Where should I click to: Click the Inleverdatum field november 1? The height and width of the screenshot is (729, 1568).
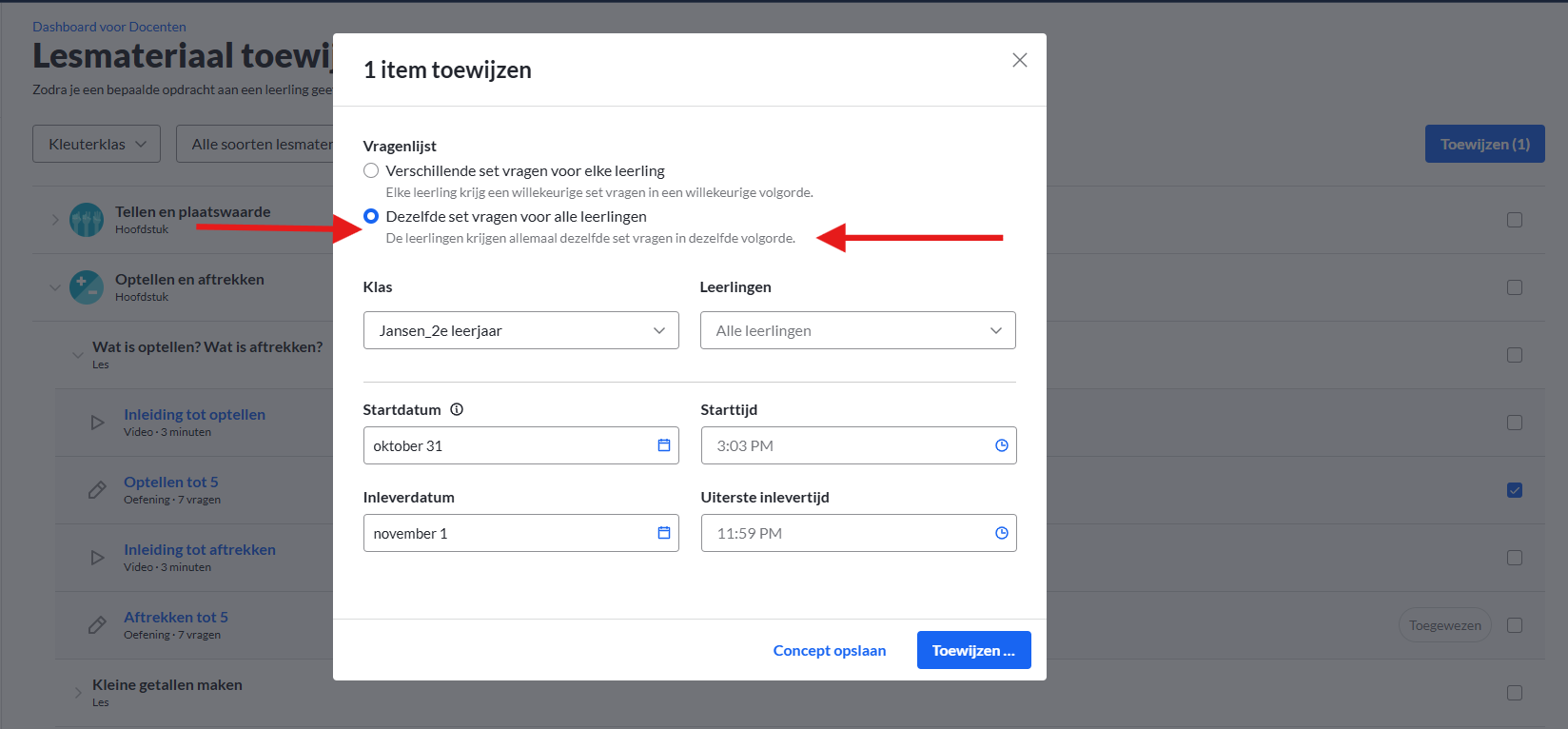[520, 533]
